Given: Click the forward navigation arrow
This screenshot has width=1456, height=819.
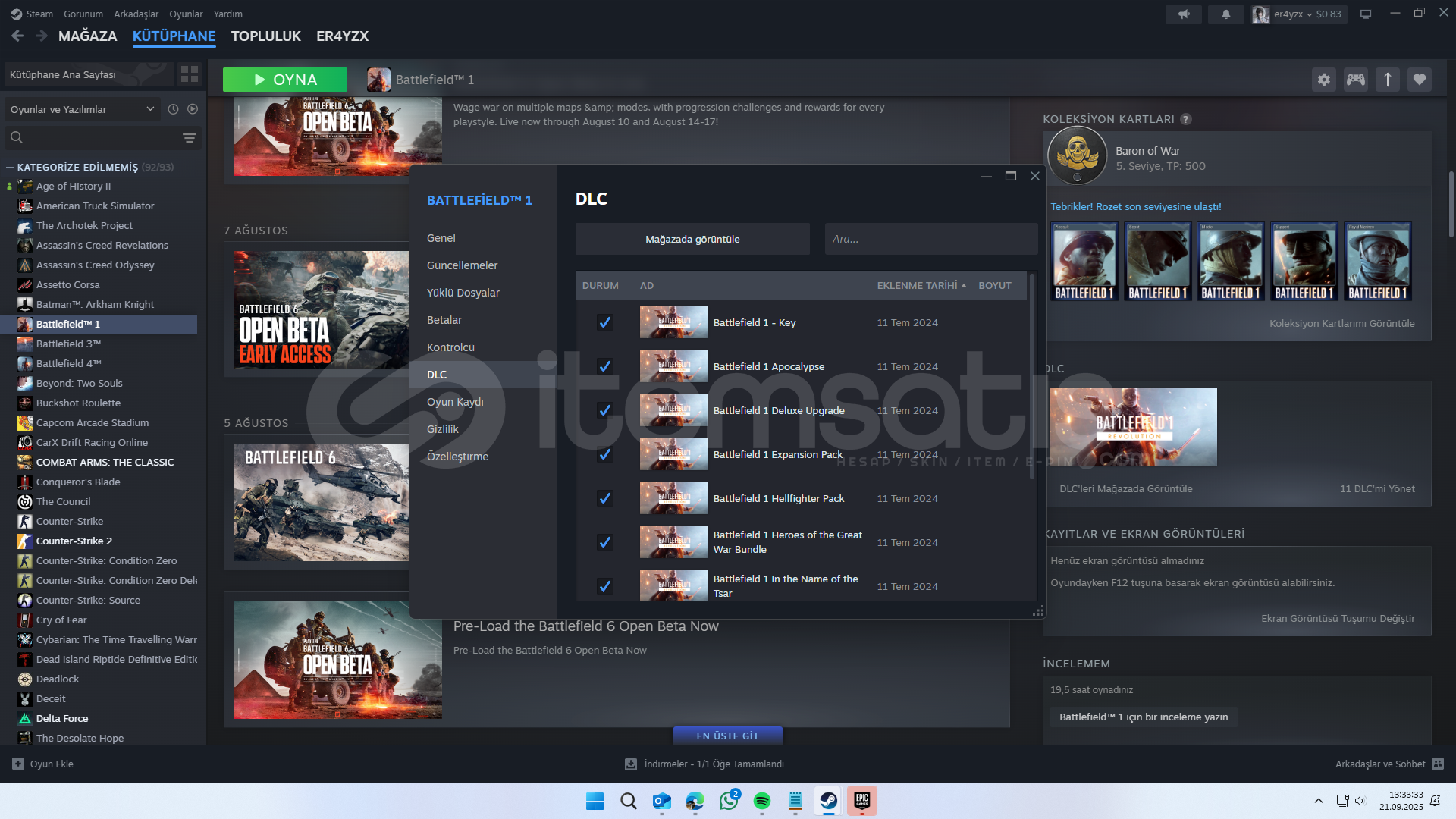Looking at the screenshot, I should click(x=42, y=36).
